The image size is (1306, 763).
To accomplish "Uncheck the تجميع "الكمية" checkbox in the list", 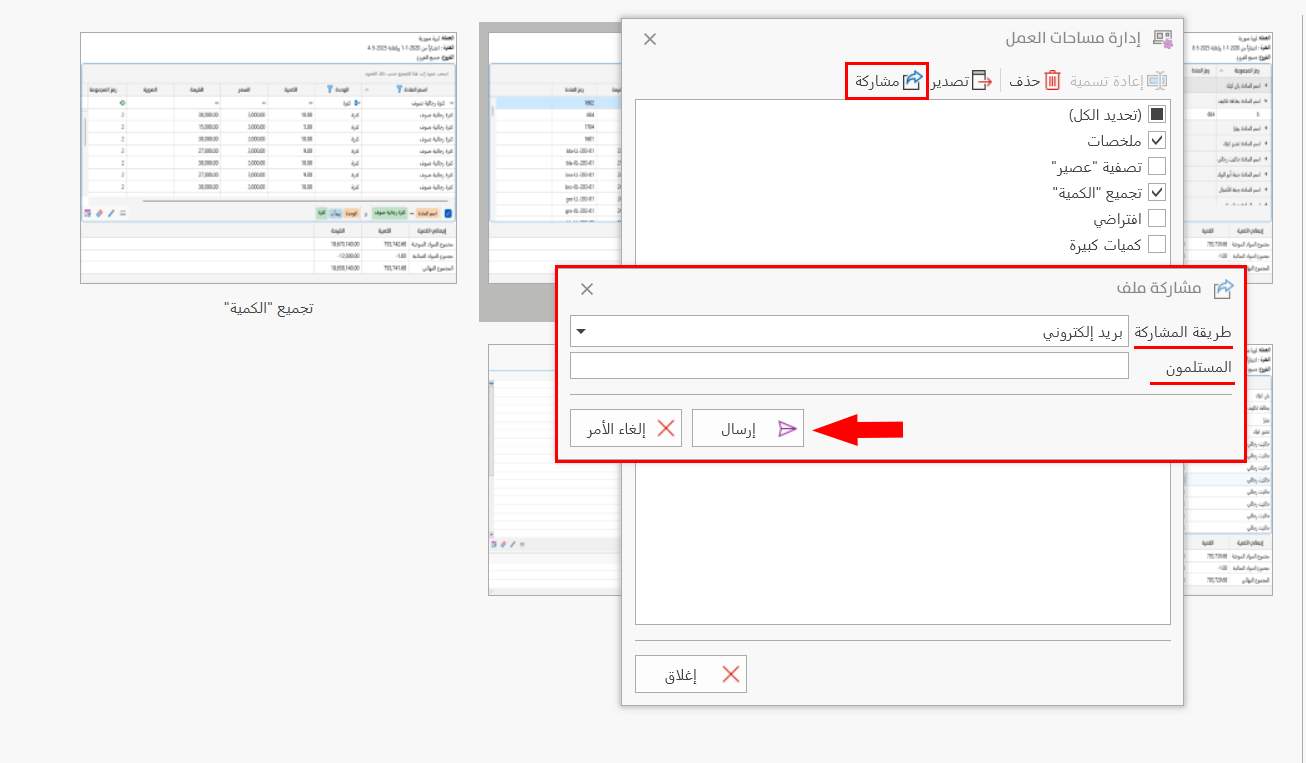I will click(1156, 193).
